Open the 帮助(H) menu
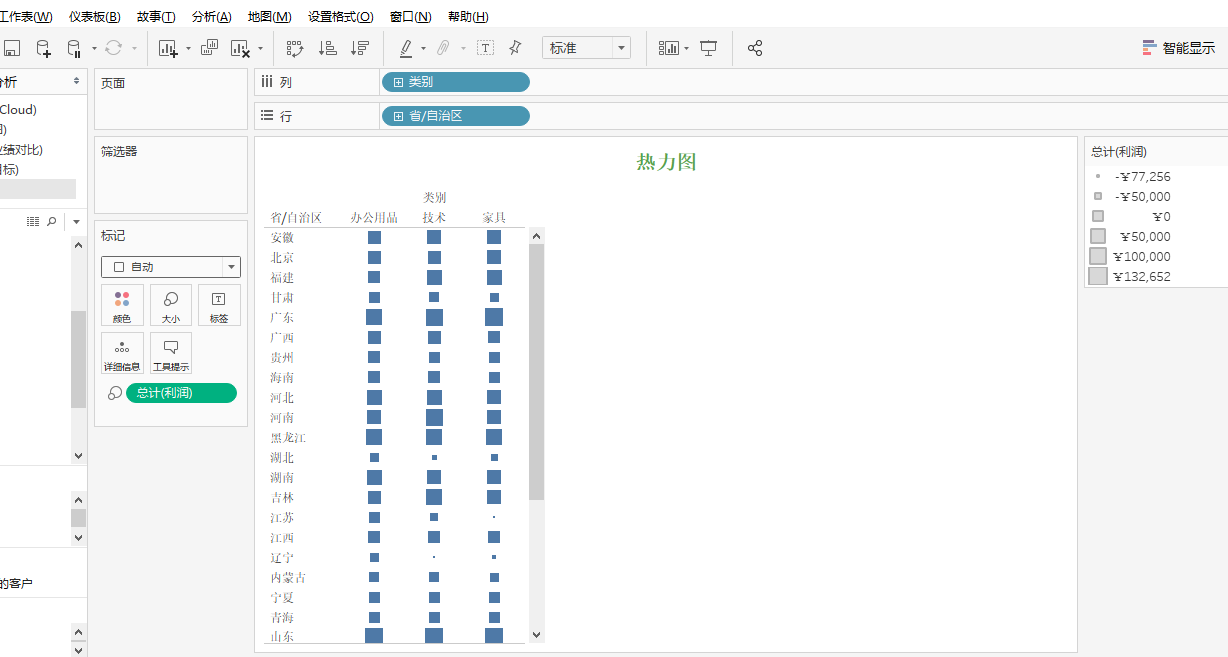 tap(469, 17)
